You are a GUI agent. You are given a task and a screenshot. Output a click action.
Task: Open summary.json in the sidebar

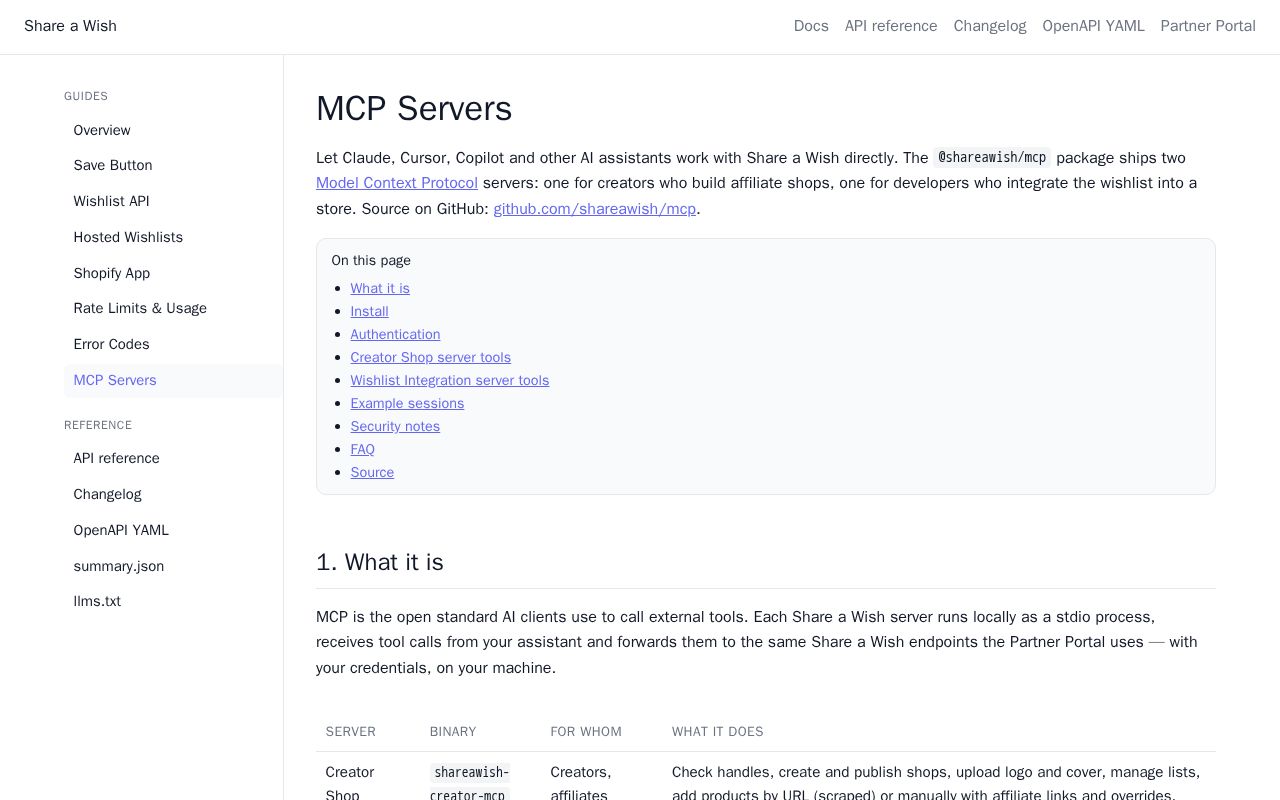point(173,566)
